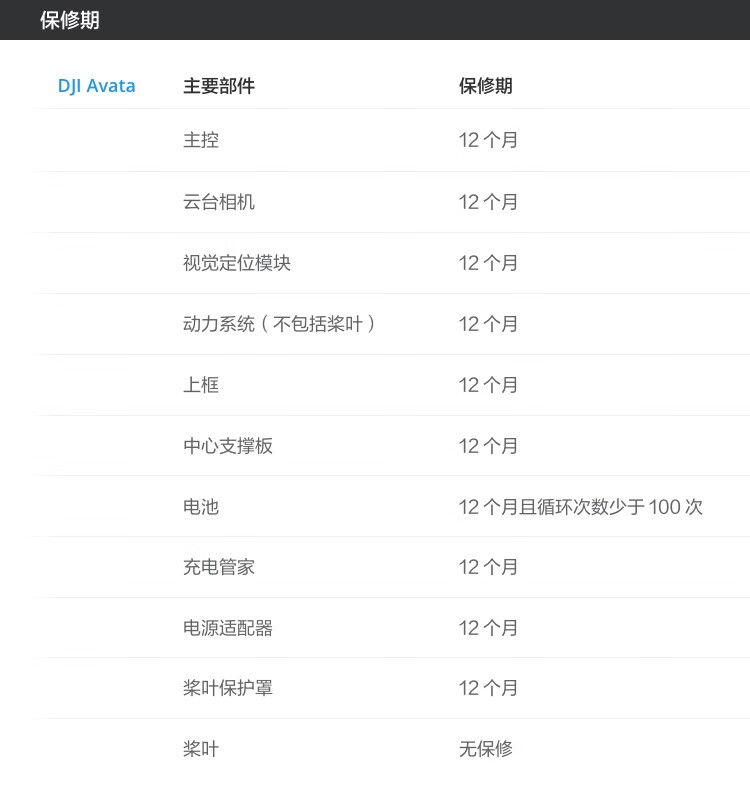750x800 pixels.
Task: Select the 电源适配器 component name
Action: [228, 628]
